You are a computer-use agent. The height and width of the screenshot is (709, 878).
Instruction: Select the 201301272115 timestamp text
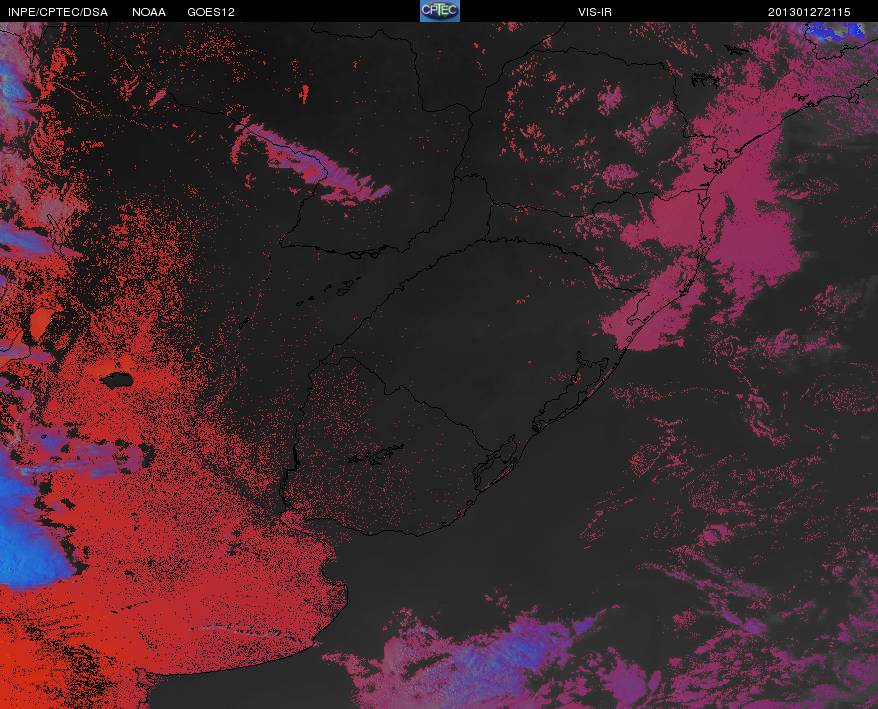coord(809,12)
